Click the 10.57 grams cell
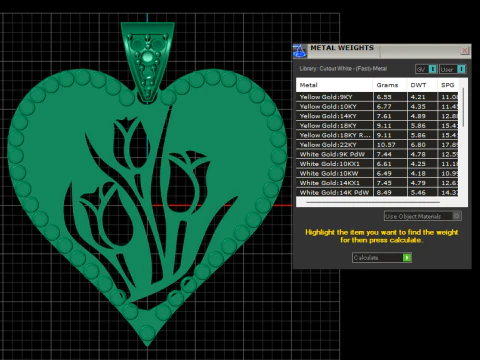Screen dimensions: 480x360 coord(390,145)
